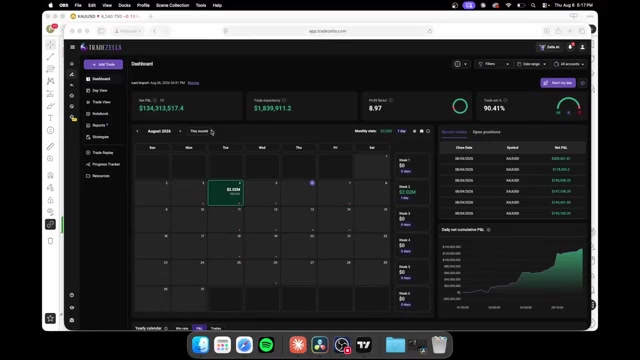The height and width of the screenshot is (360, 640).
Task: Click the Tradezella logo
Action: click(101, 47)
